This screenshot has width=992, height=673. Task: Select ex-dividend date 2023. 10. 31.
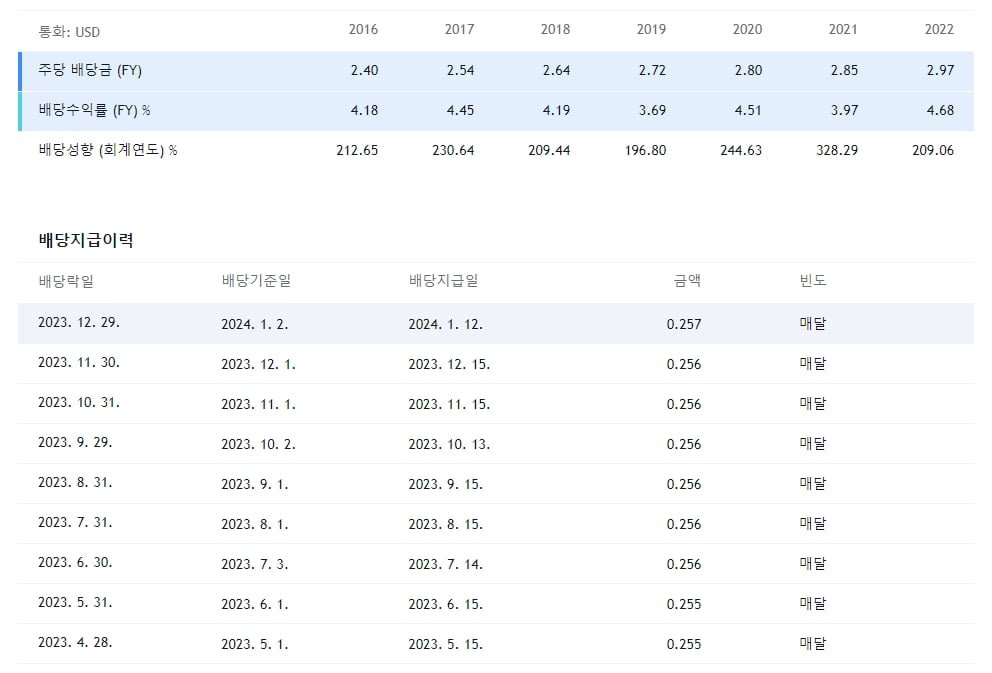[x=79, y=402]
